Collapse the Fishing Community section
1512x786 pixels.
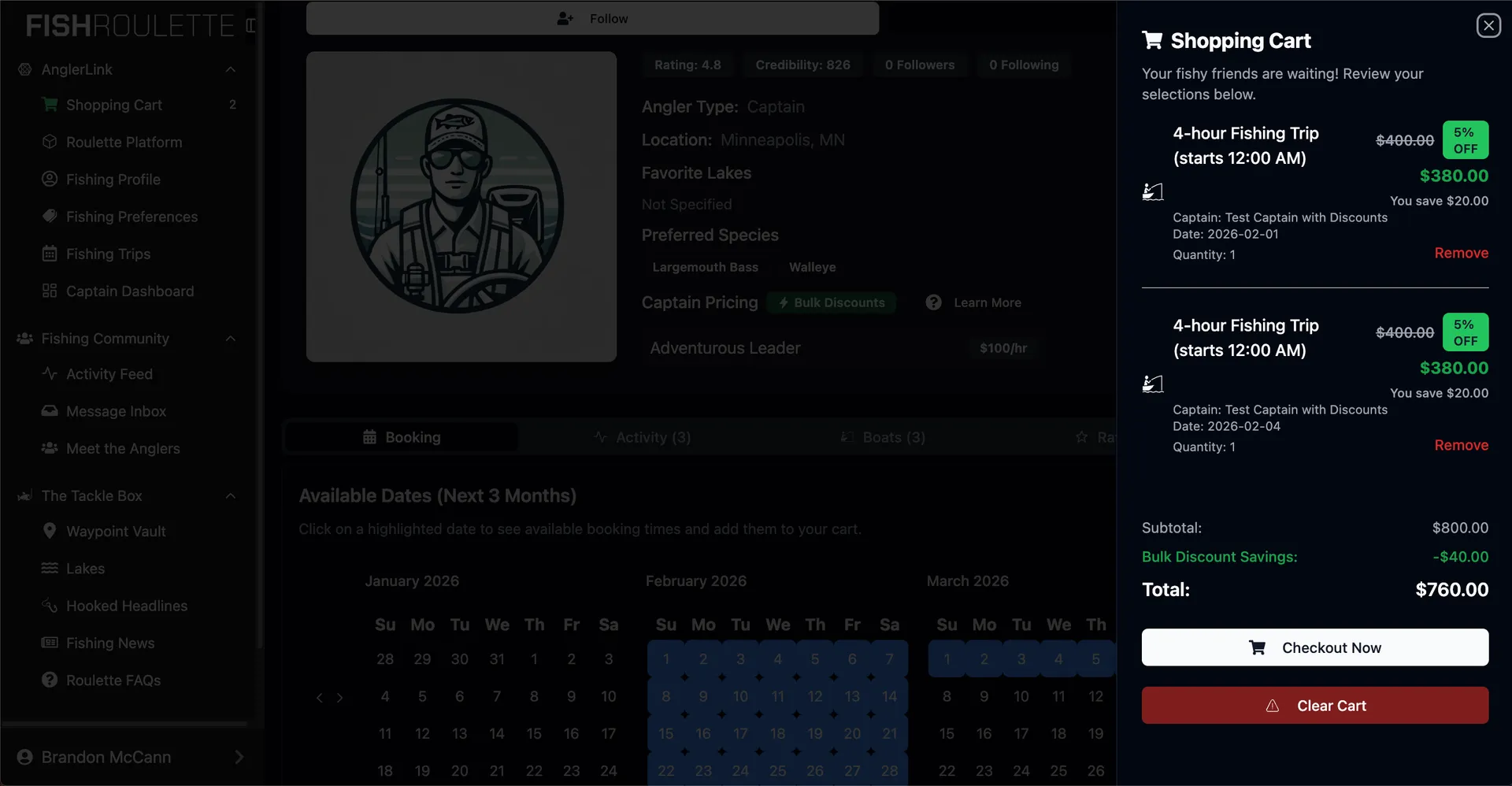tap(231, 339)
